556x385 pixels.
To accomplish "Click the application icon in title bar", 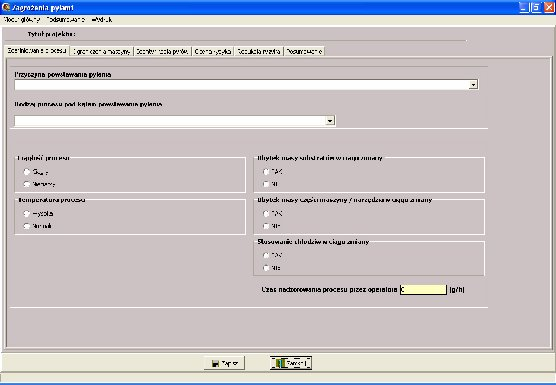I will pos(6,7).
